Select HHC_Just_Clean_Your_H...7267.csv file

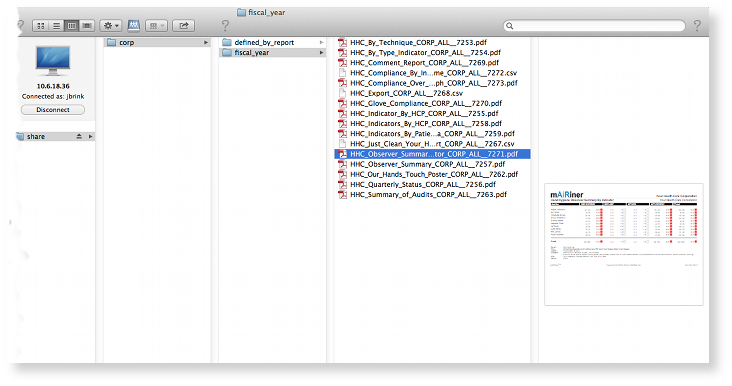pyautogui.click(x=432, y=144)
